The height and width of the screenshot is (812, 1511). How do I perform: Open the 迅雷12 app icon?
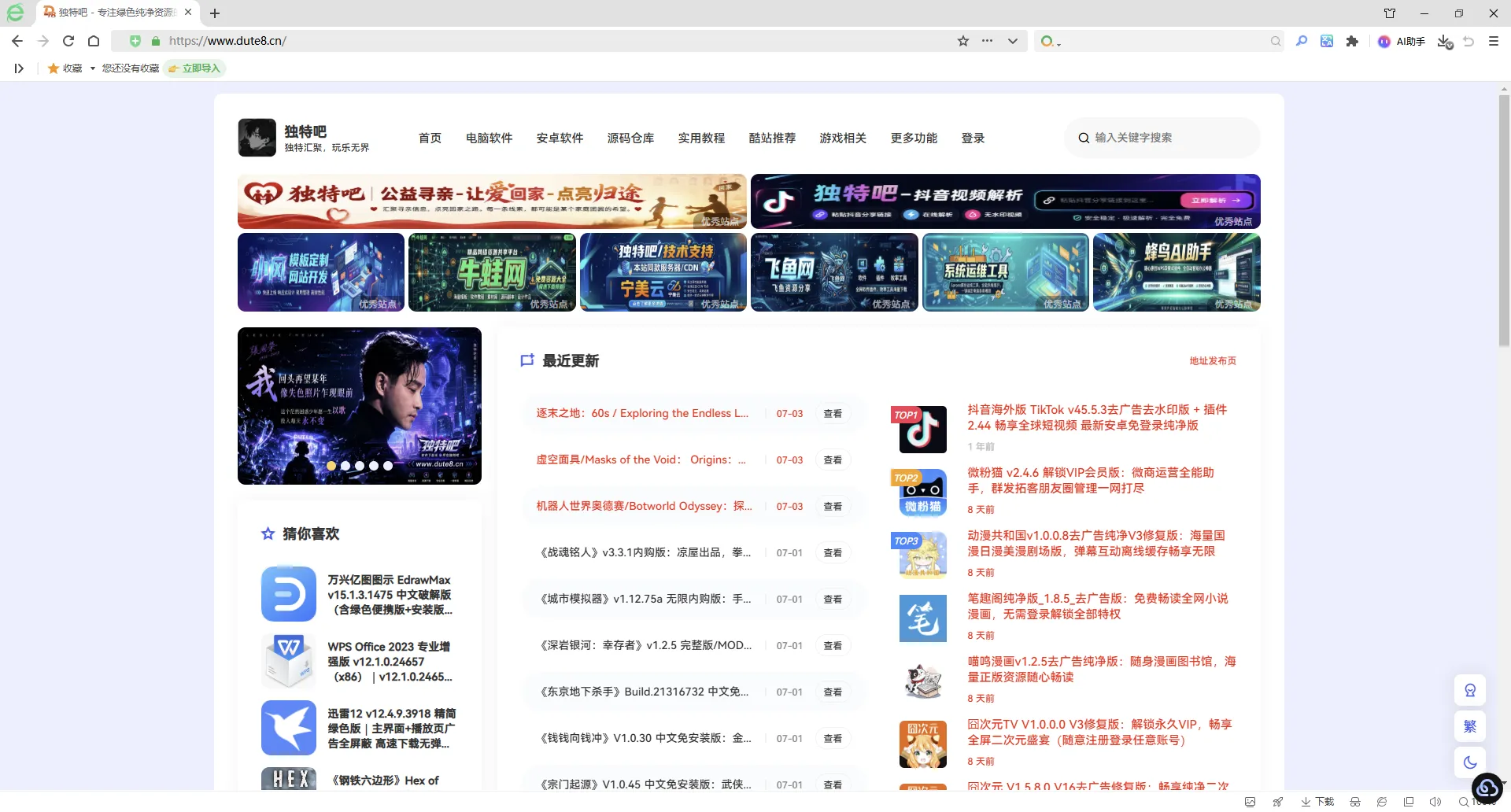point(289,728)
